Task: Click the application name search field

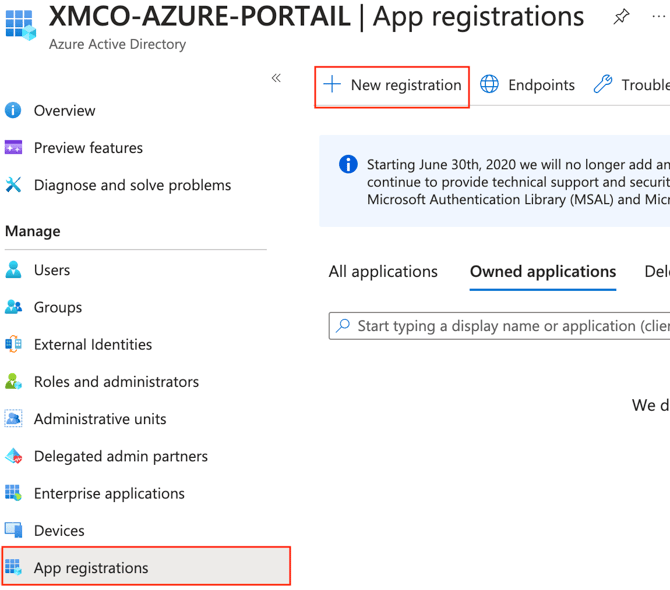Action: point(510,326)
